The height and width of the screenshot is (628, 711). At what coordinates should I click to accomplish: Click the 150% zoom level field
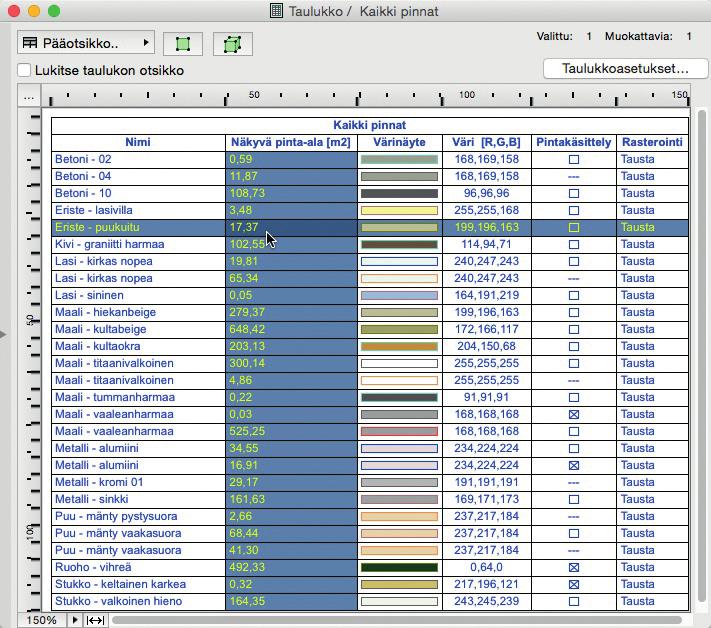tap(42, 620)
